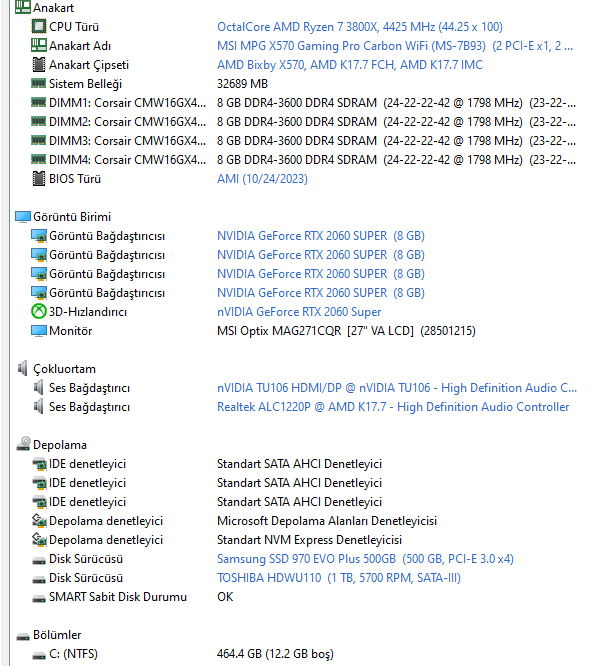Select the SMART Sabit Disk Durumu label

coord(118,597)
